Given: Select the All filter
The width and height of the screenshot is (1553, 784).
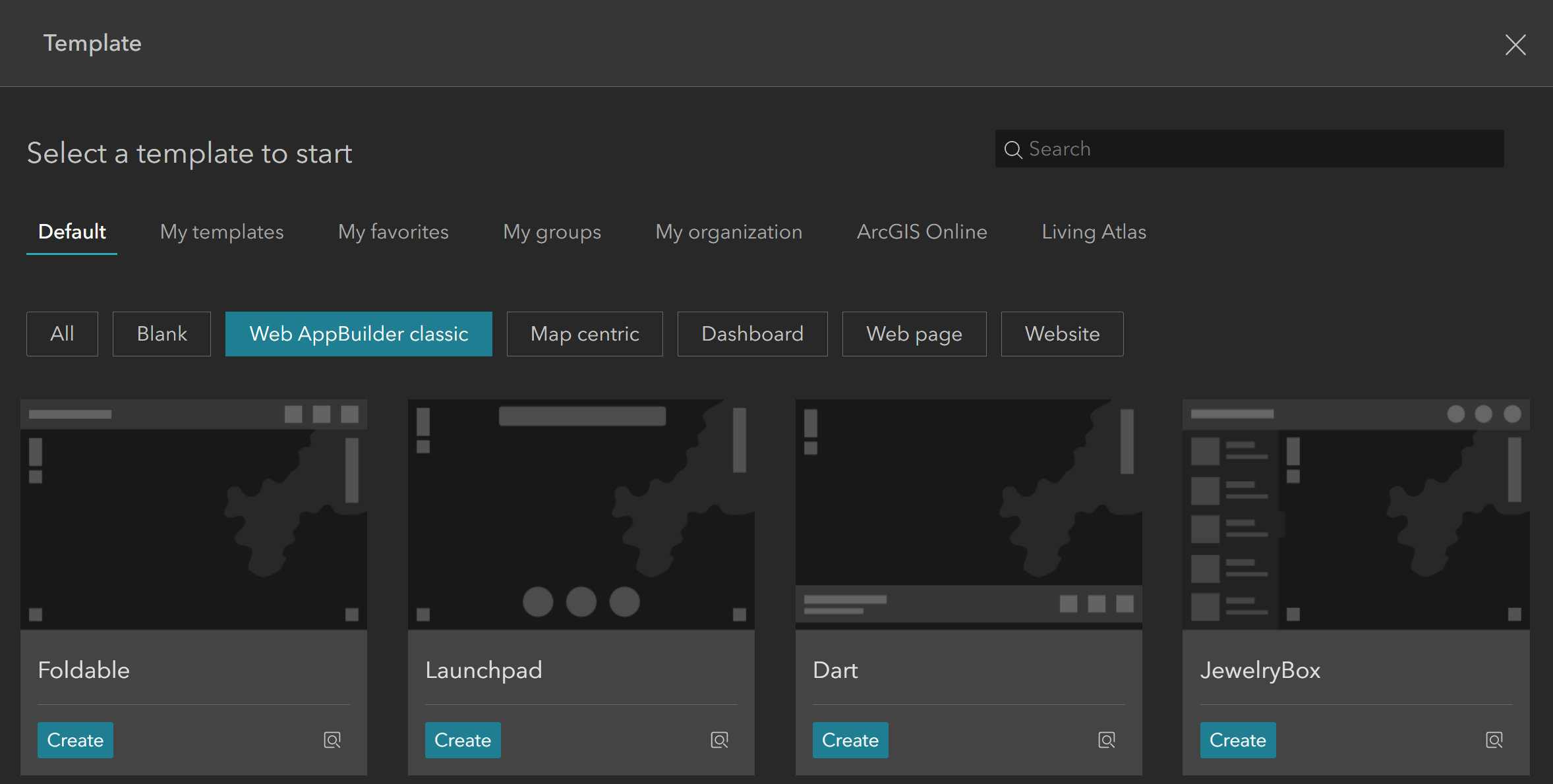Looking at the screenshot, I should (62, 334).
